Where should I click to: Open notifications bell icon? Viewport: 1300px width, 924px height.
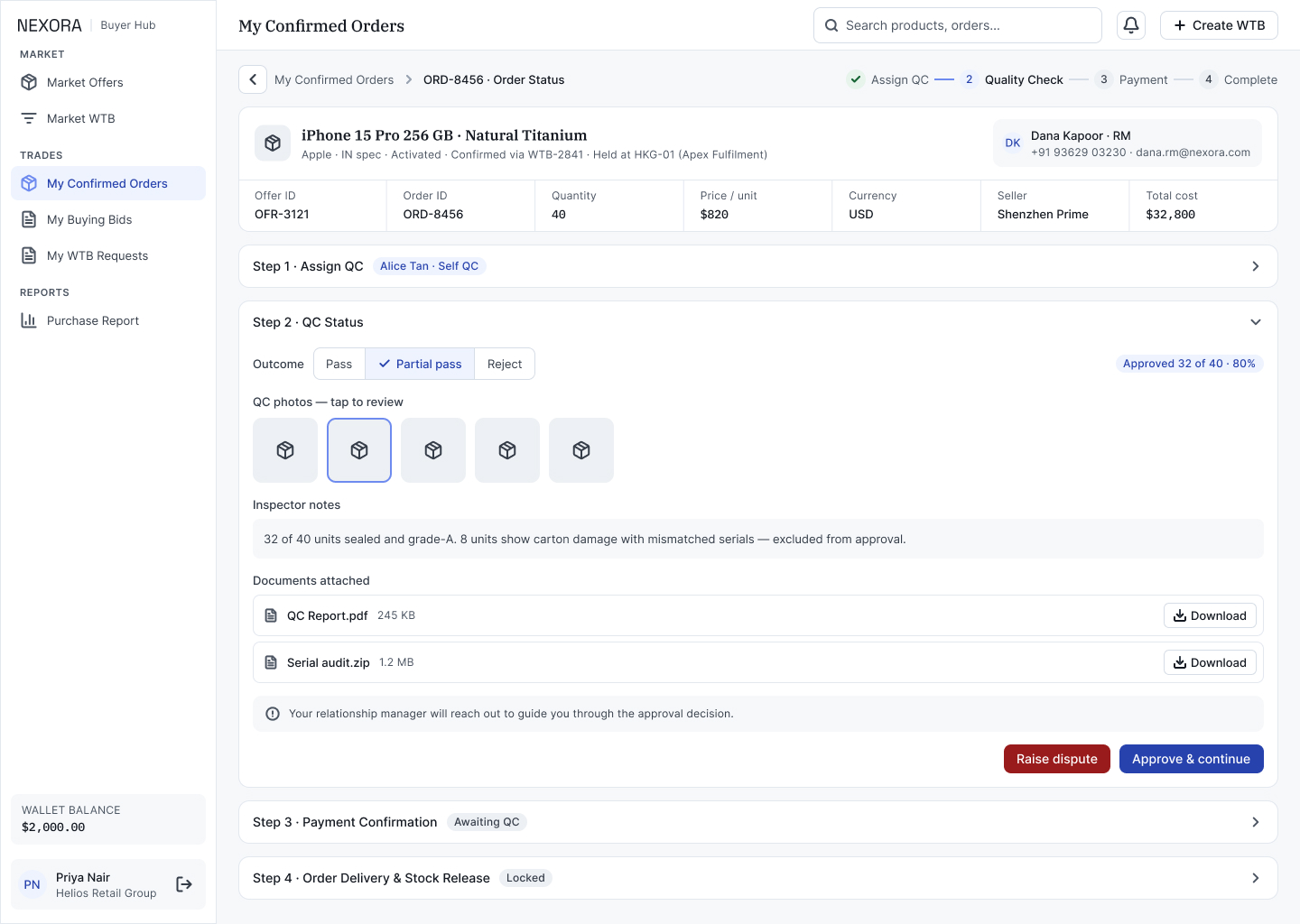click(x=1131, y=25)
